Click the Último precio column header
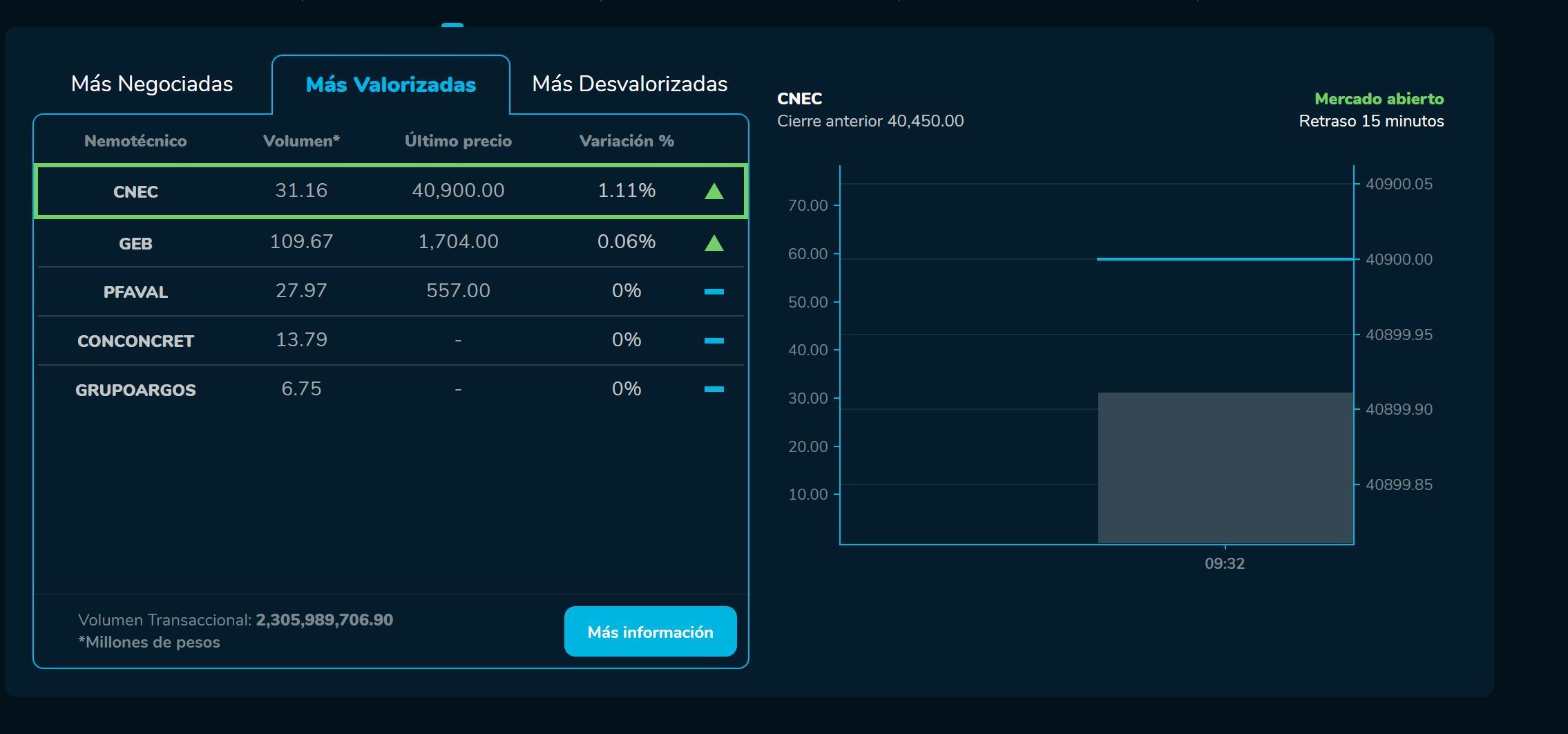 [458, 141]
